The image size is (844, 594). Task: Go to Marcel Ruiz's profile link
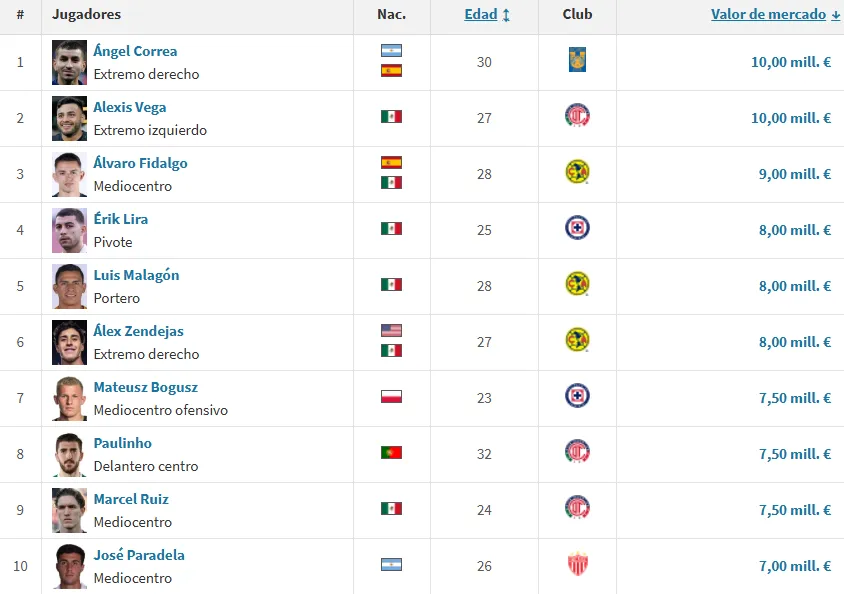[x=131, y=499]
